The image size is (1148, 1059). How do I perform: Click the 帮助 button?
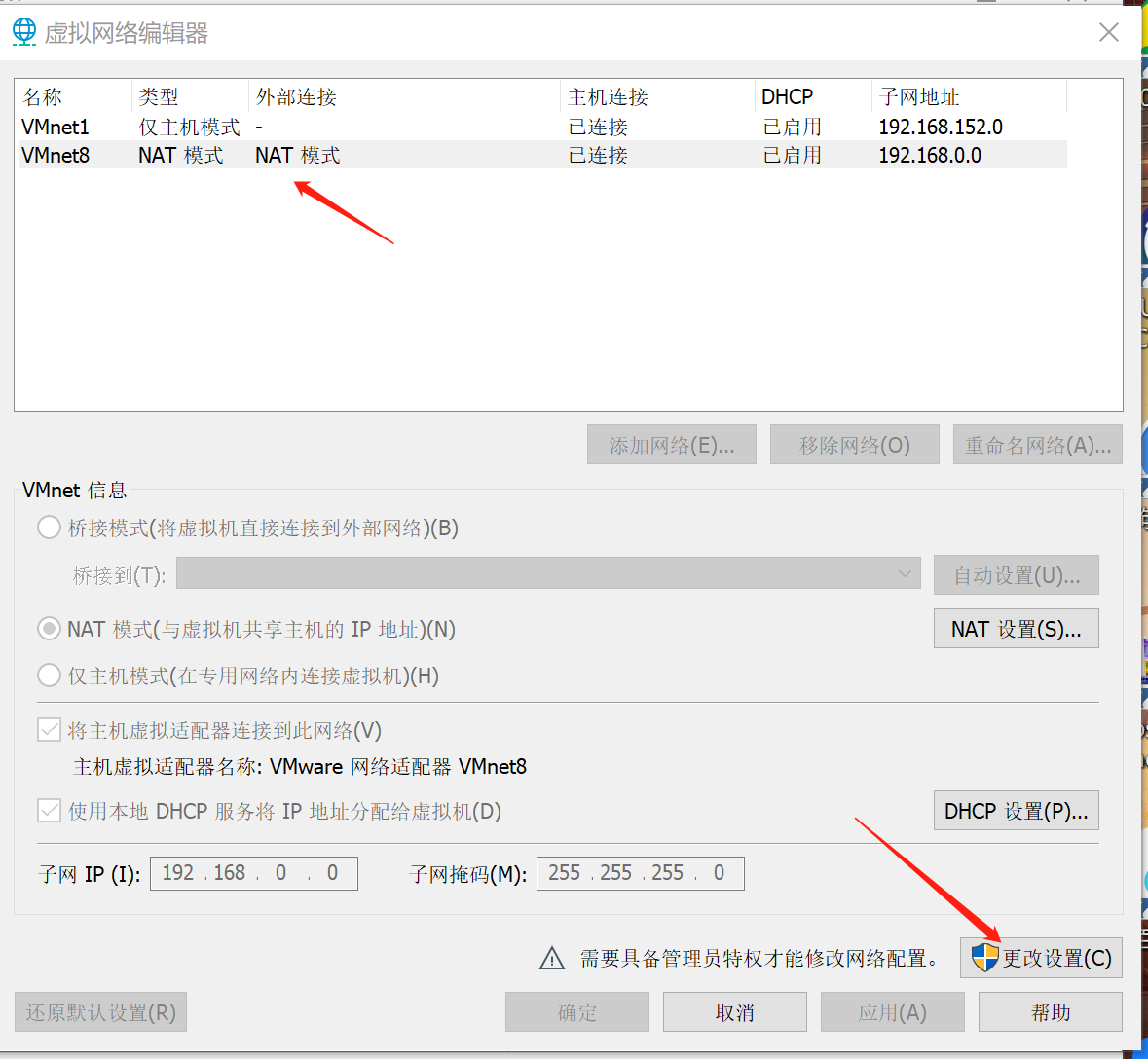pos(1051,1012)
